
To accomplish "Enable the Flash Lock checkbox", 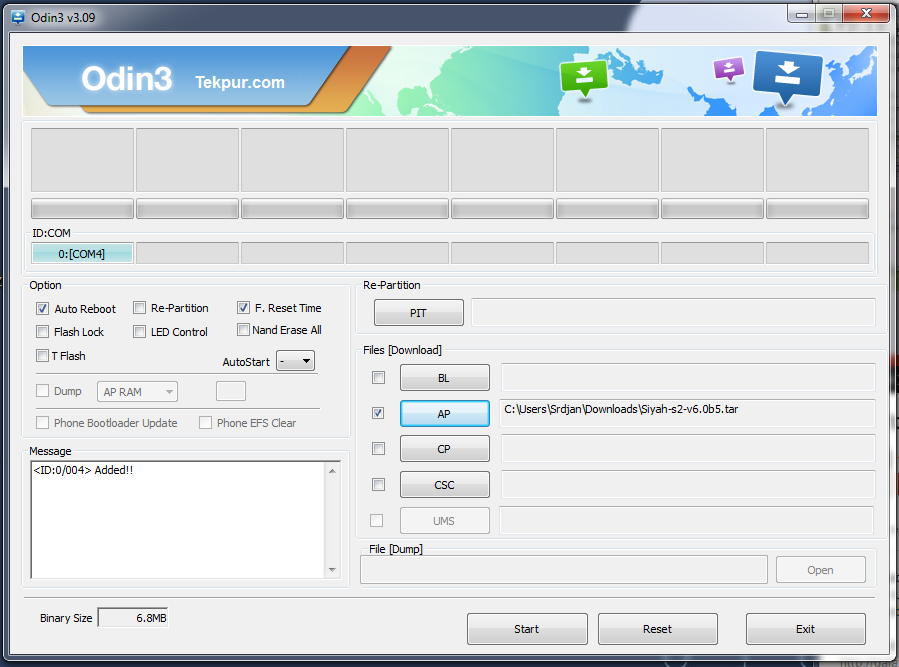I will coord(42,331).
